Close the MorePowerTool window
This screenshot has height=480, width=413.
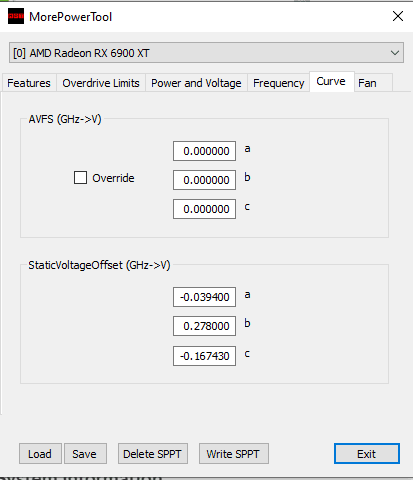pyautogui.click(x=398, y=16)
